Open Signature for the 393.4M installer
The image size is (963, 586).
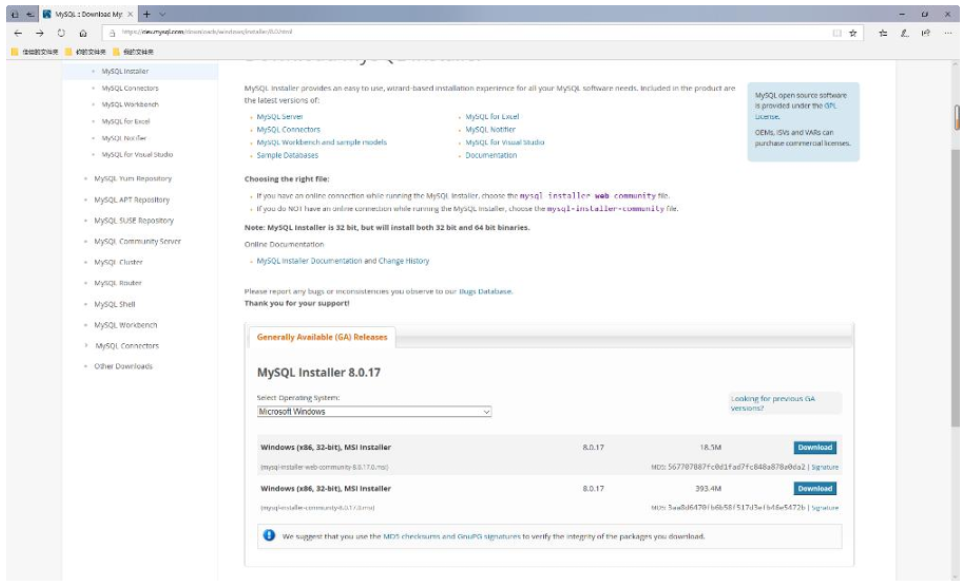click(825, 508)
